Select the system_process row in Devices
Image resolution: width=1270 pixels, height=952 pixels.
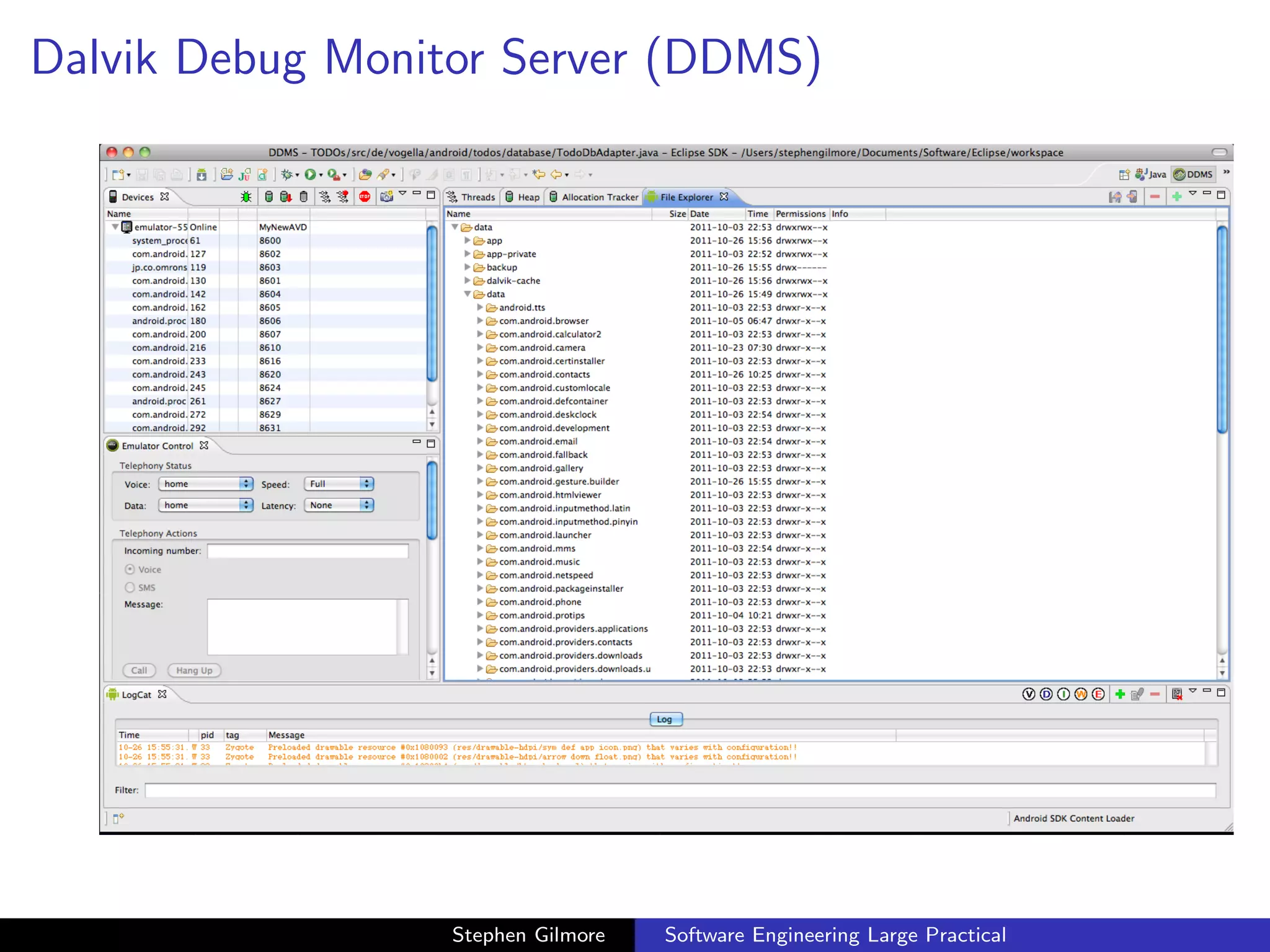tap(265, 240)
